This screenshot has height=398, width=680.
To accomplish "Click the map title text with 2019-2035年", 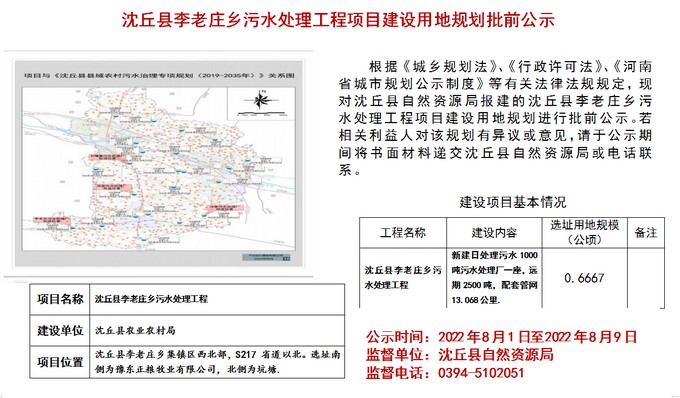I will [160, 75].
